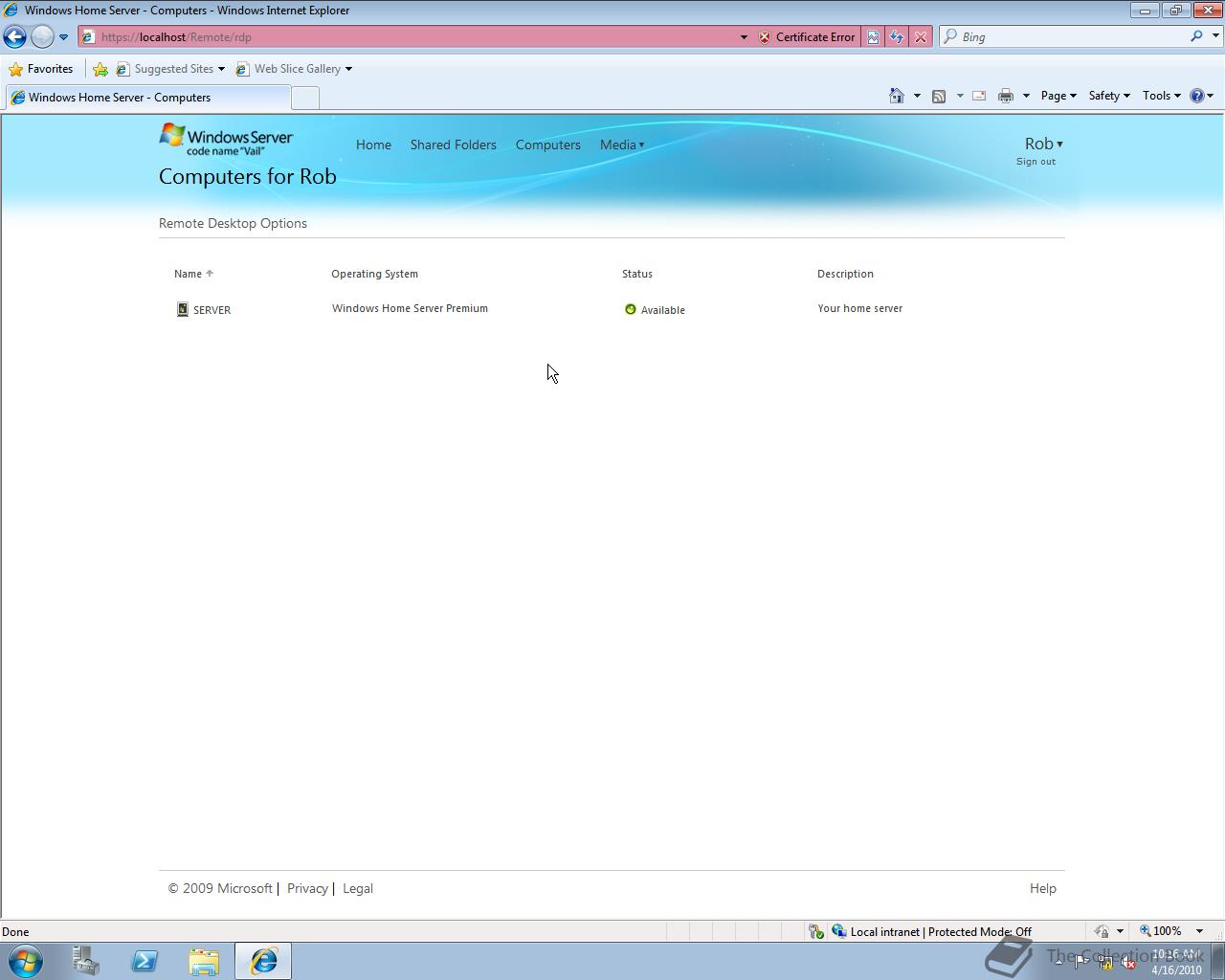Click the SERVER computer icon
Viewport: 1225px width, 980px height.
point(183,309)
